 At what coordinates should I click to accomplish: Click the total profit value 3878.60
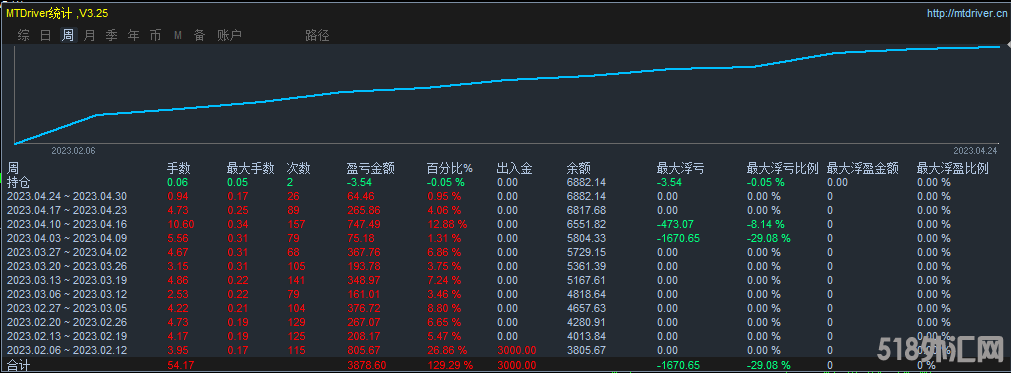coord(366,365)
